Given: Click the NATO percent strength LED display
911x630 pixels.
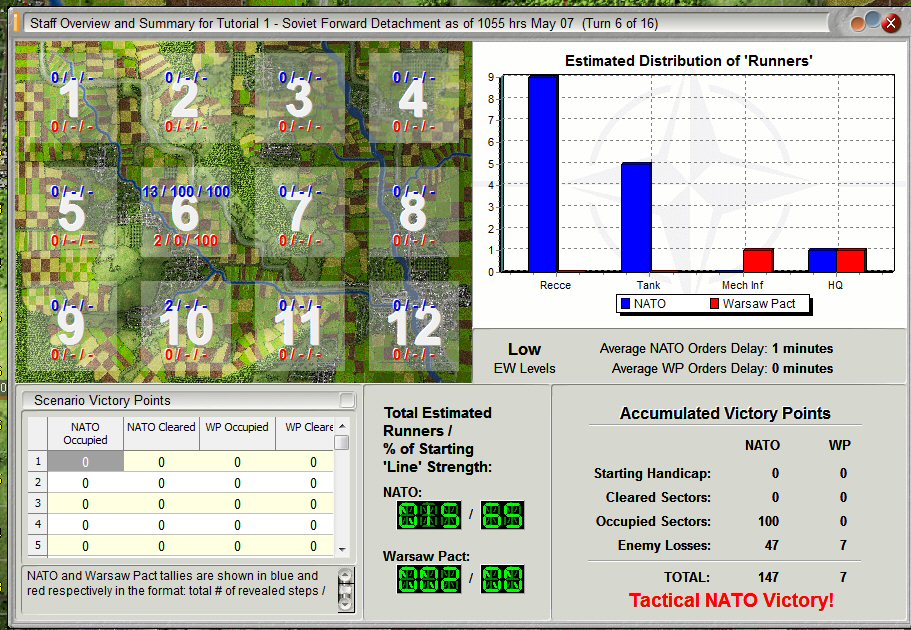Looking at the screenshot, I should (x=503, y=515).
